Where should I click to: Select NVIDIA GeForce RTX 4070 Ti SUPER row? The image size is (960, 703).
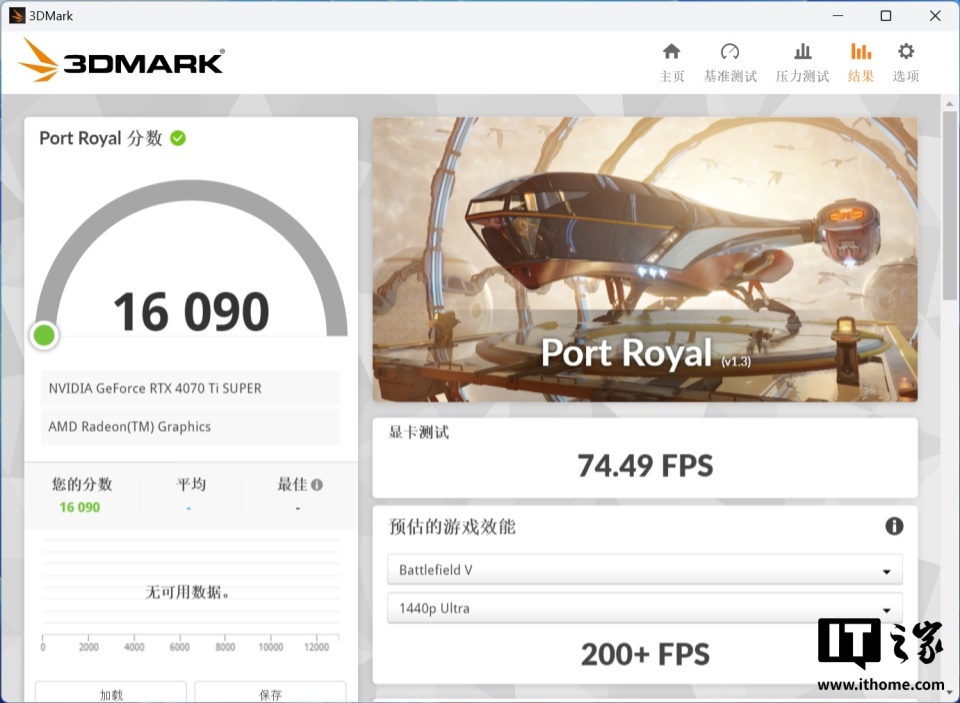pyautogui.click(x=190, y=388)
